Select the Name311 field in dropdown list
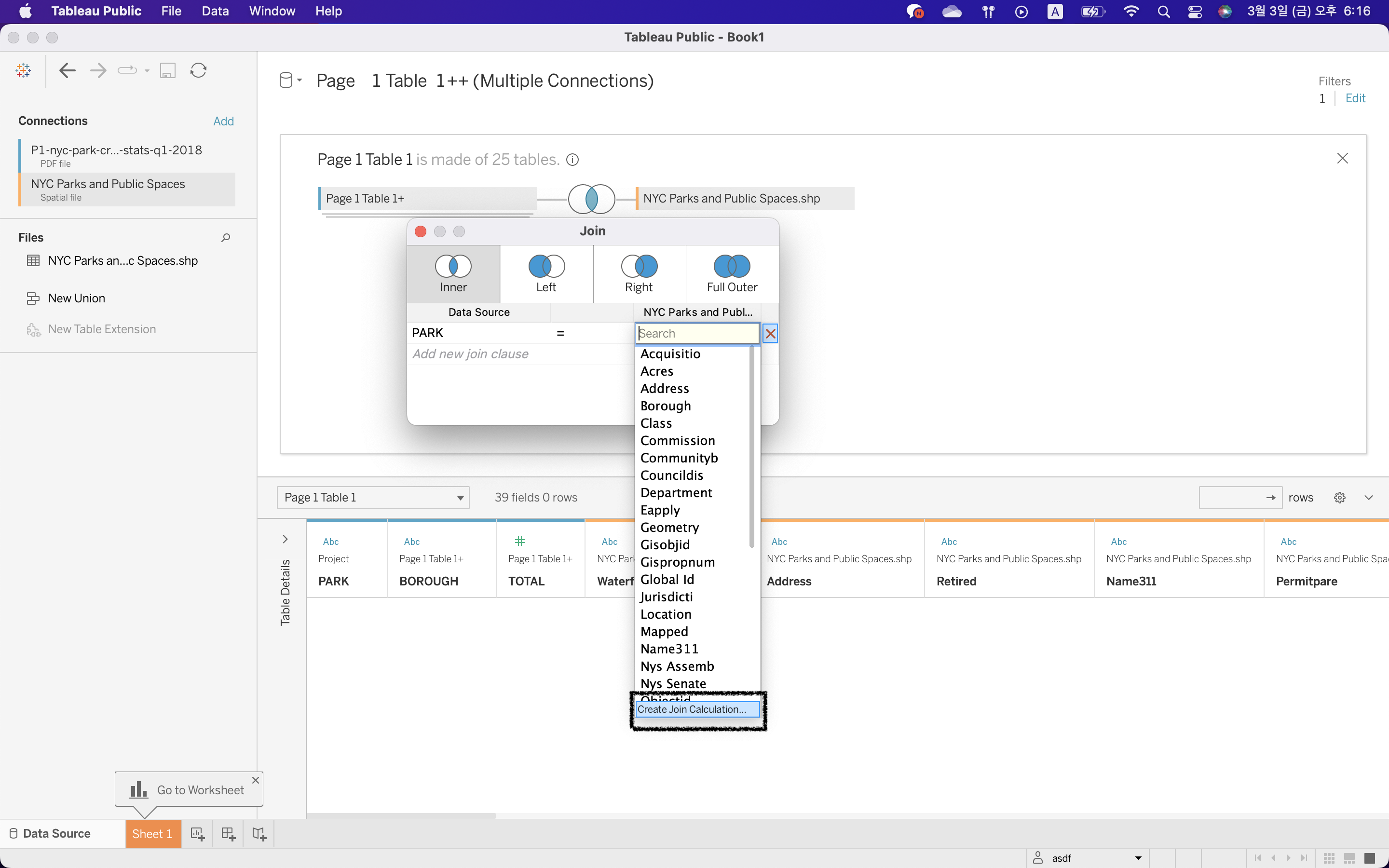The height and width of the screenshot is (868, 1389). pyautogui.click(x=669, y=649)
